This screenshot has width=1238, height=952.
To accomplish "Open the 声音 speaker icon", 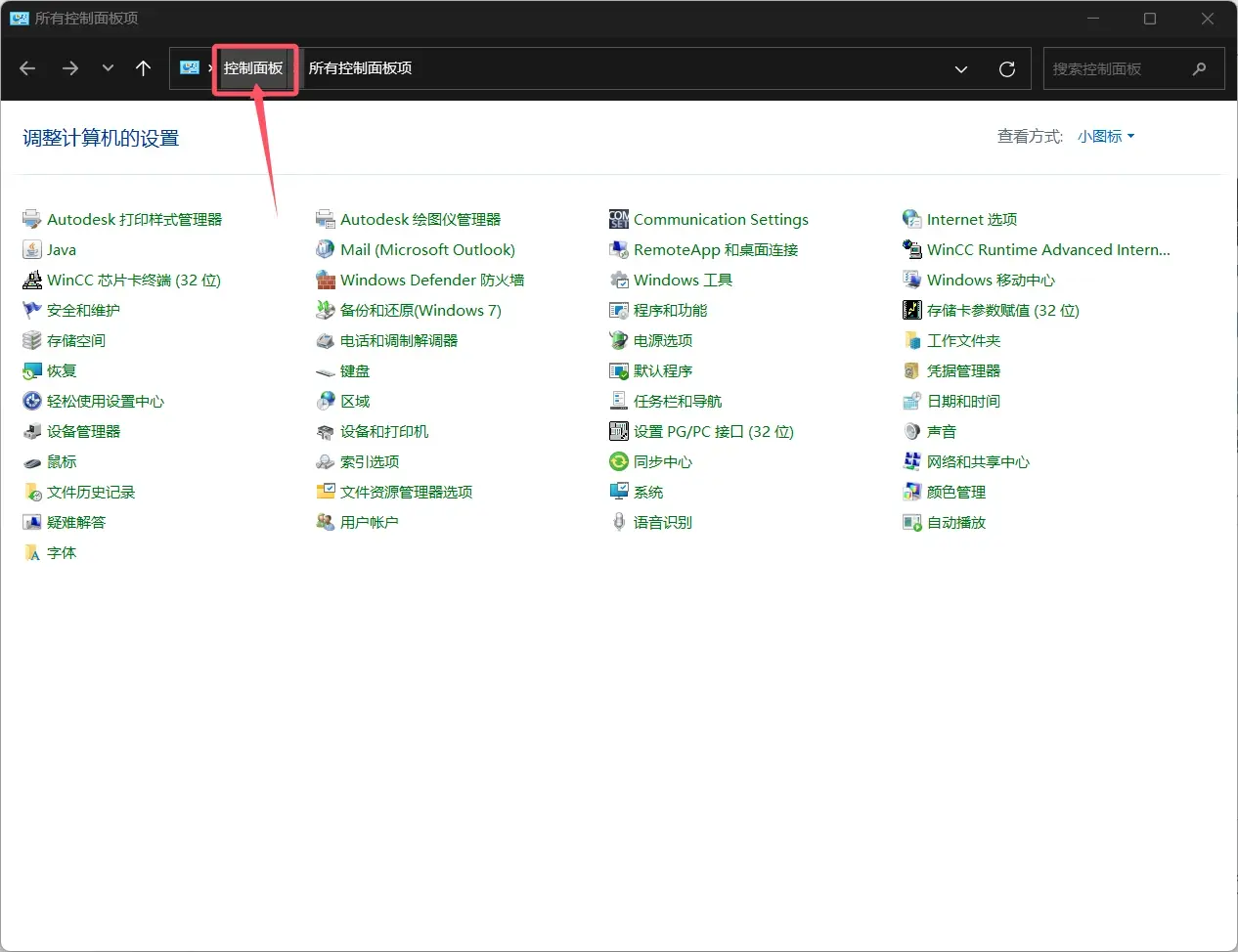I will tap(911, 431).
